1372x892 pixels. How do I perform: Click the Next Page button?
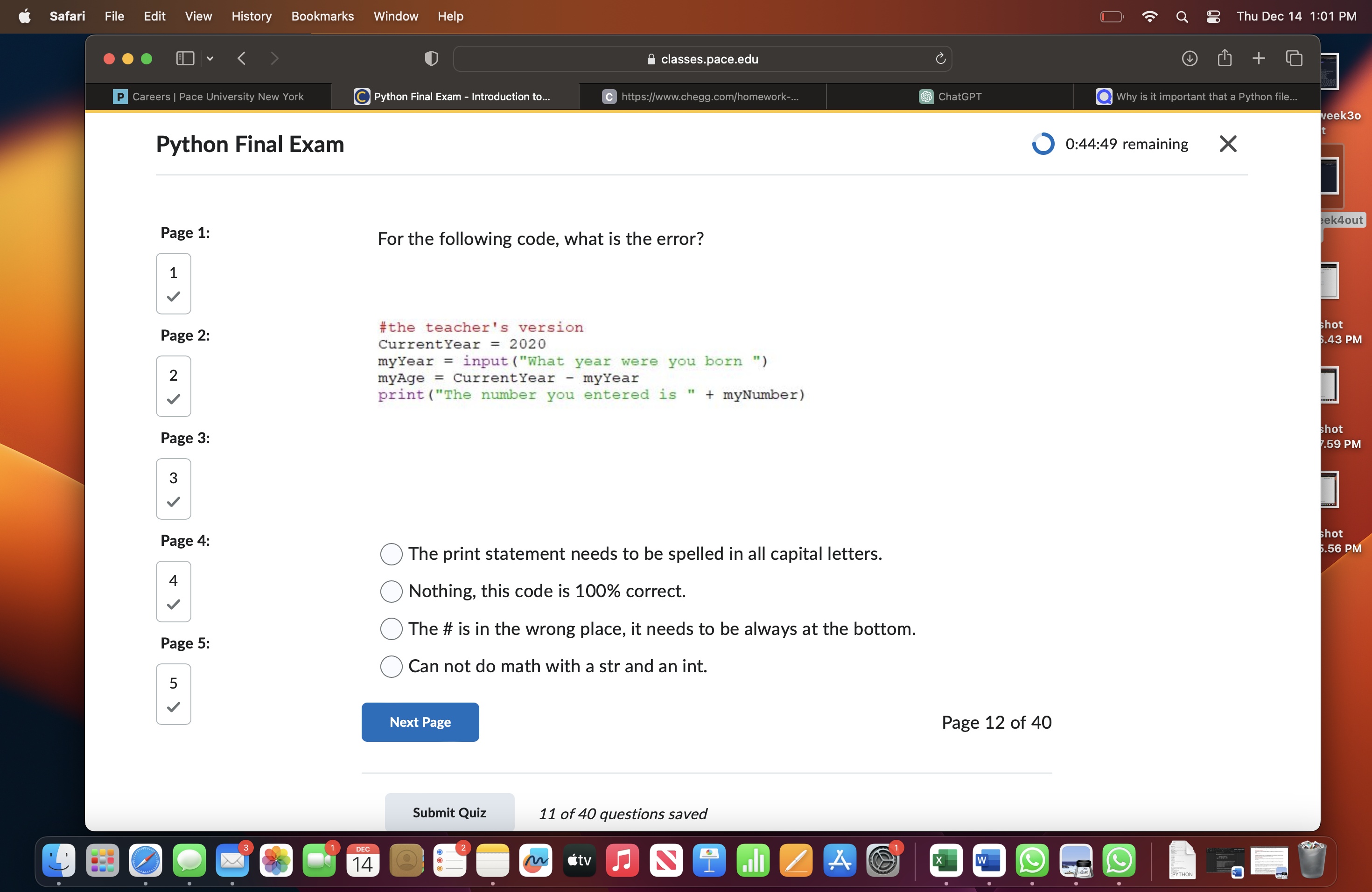(x=420, y=721)
